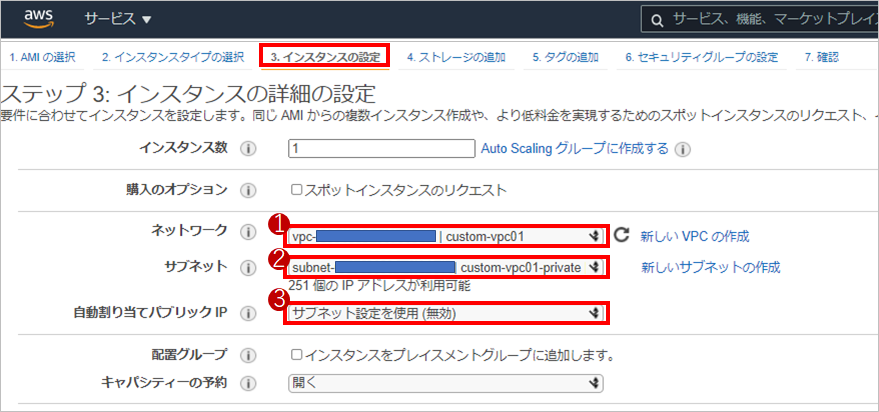This screenshot has width=879, height=412.
Task: Expand the 自動割り当てパブリック IP dropdown
Action: 446,313
